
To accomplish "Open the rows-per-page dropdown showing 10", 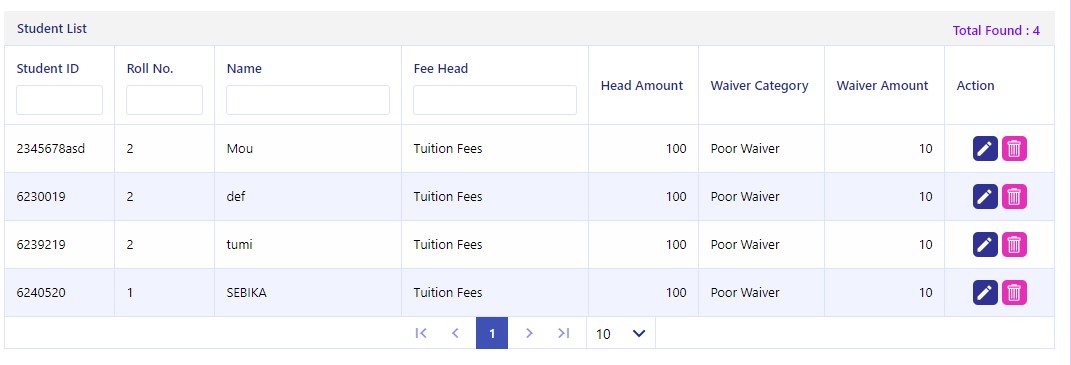I will pos(620,334).
